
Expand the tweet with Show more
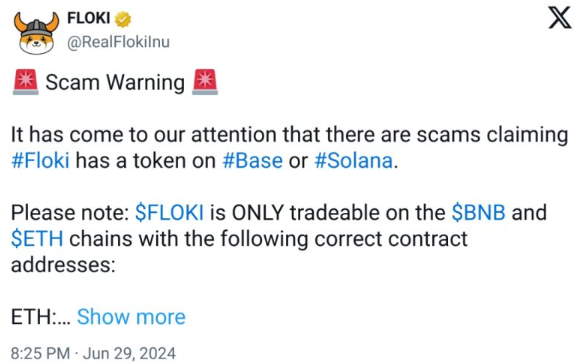click(131, 317)
